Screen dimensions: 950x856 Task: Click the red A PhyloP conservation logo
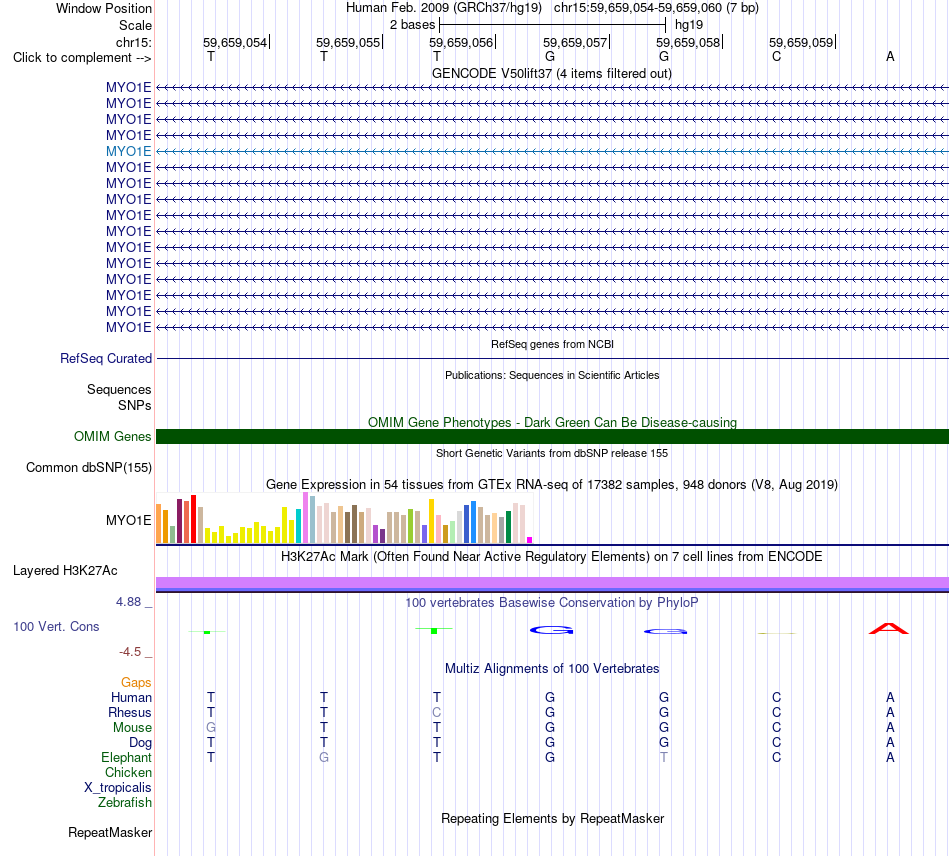889,629
